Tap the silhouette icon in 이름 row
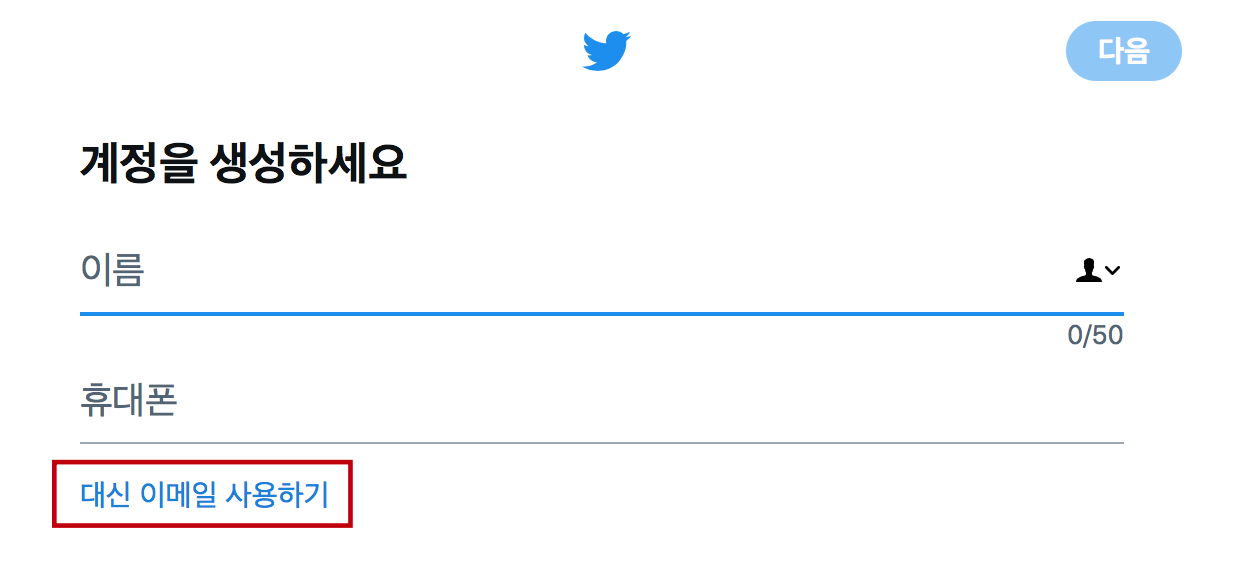Image resolution: width=1234 pixels, height=566 pixels. pos(1088,270)
